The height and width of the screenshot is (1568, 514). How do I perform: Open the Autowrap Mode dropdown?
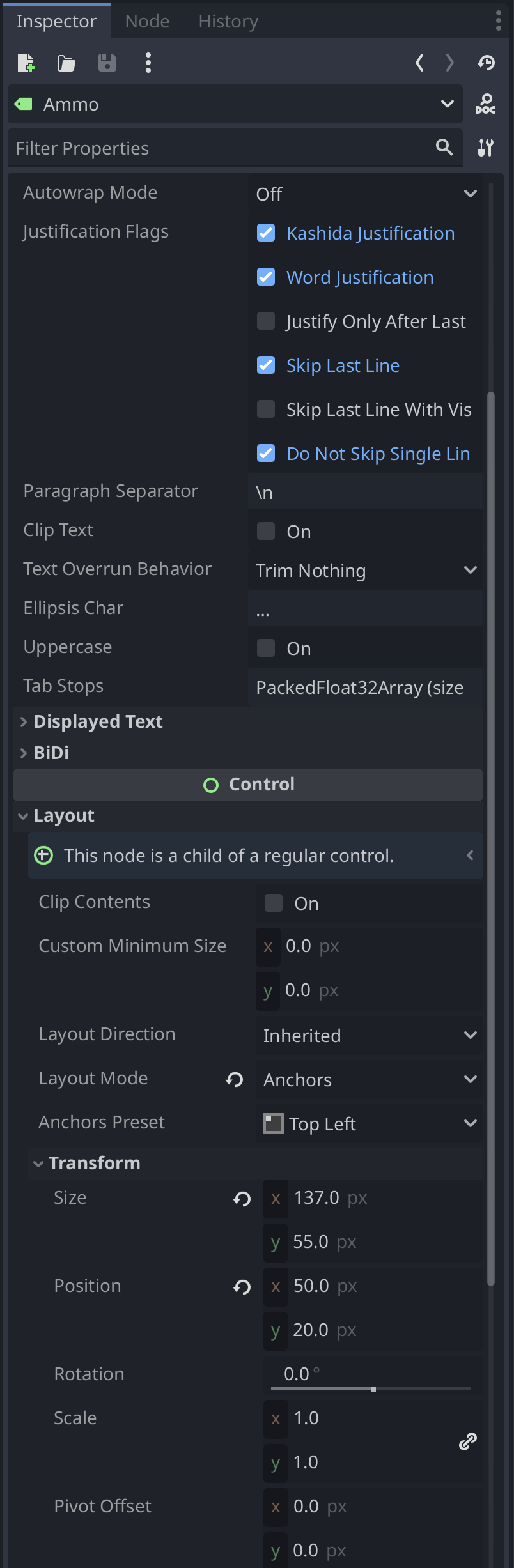coord(366,194)
